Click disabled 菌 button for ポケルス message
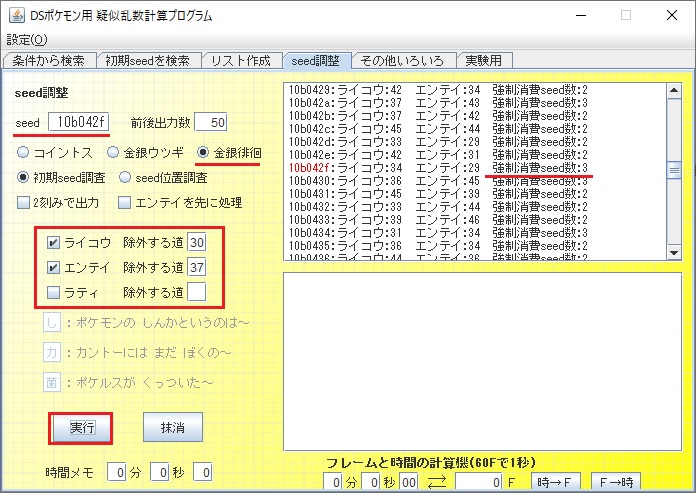696x493 pixels. [51, 383]
